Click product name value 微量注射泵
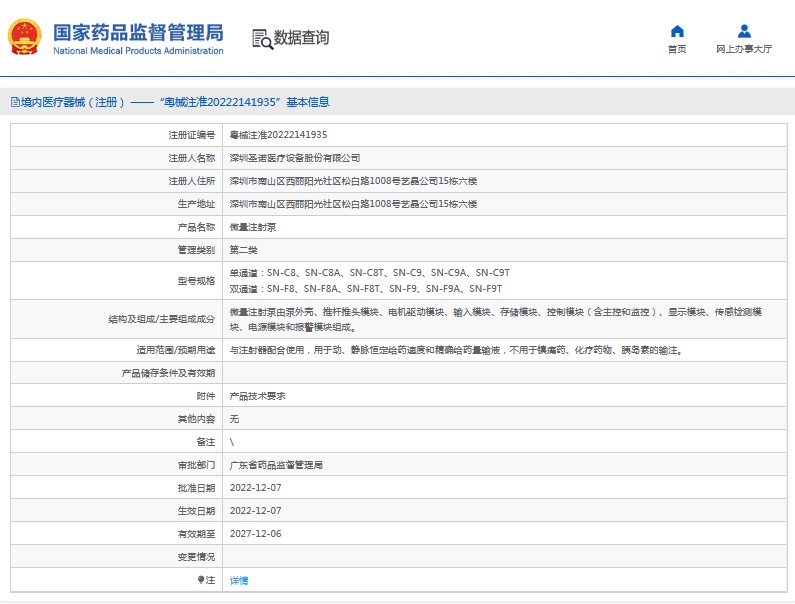795x604 pixels. 253,227
